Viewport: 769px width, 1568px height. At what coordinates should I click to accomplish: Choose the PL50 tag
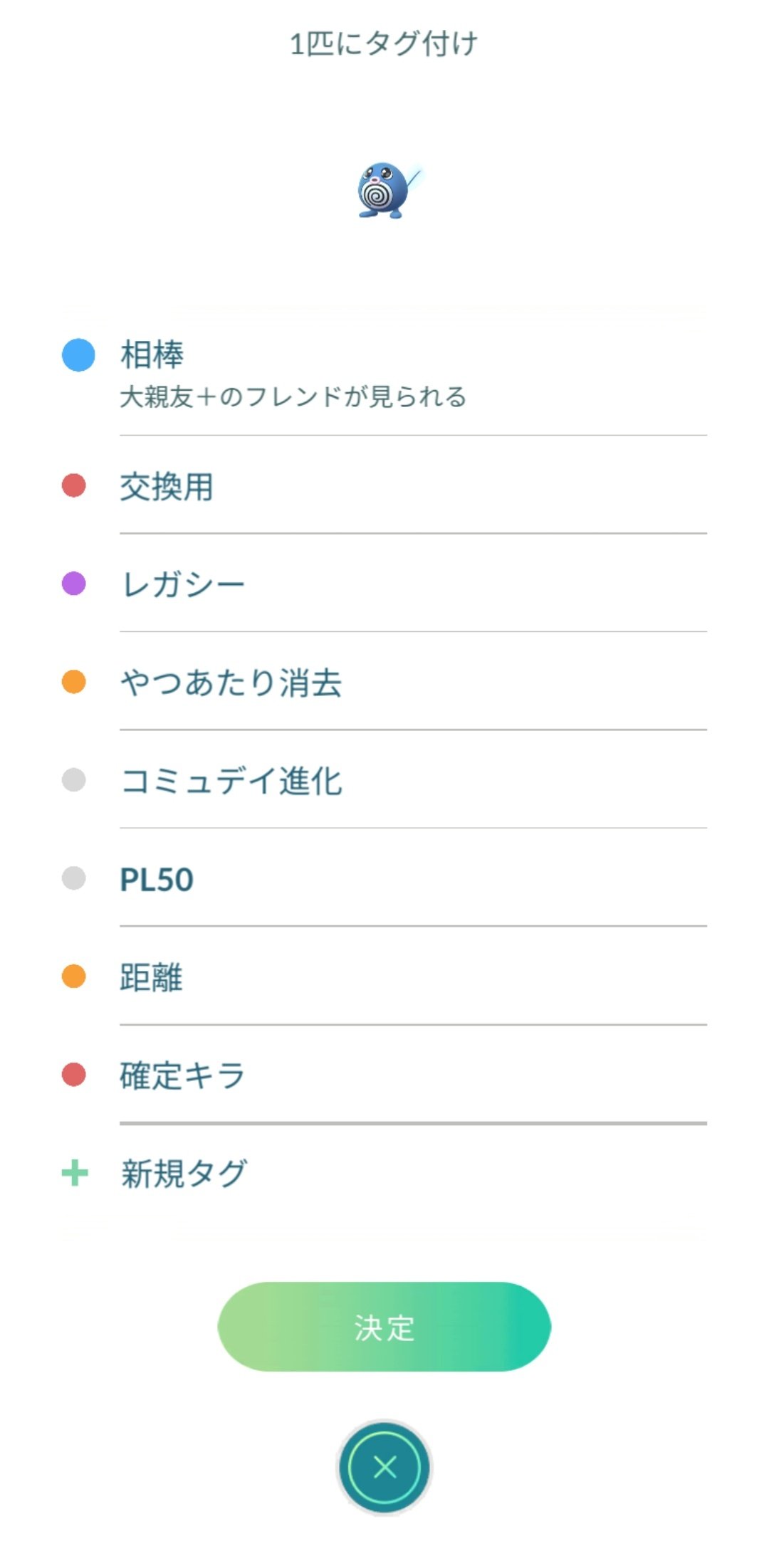pos(157,880)
